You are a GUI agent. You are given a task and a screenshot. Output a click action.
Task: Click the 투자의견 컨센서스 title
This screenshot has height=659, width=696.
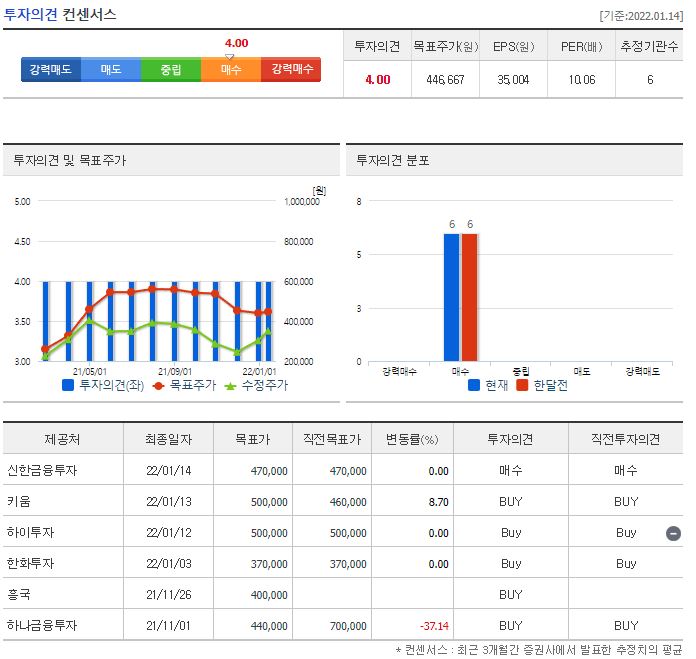click(x=60, y=15)
